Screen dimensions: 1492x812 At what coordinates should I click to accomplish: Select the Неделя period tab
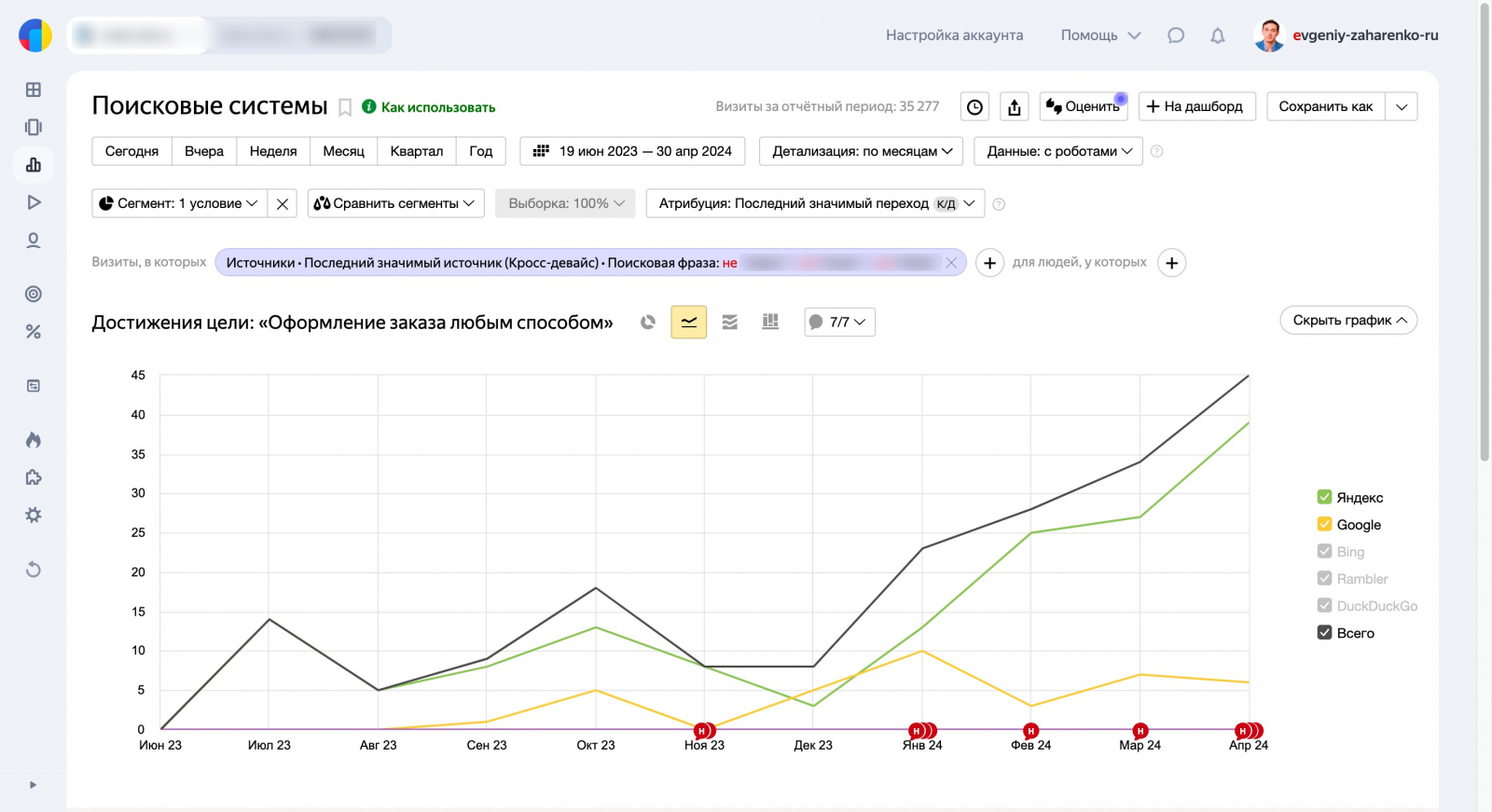tap(273, 151)
